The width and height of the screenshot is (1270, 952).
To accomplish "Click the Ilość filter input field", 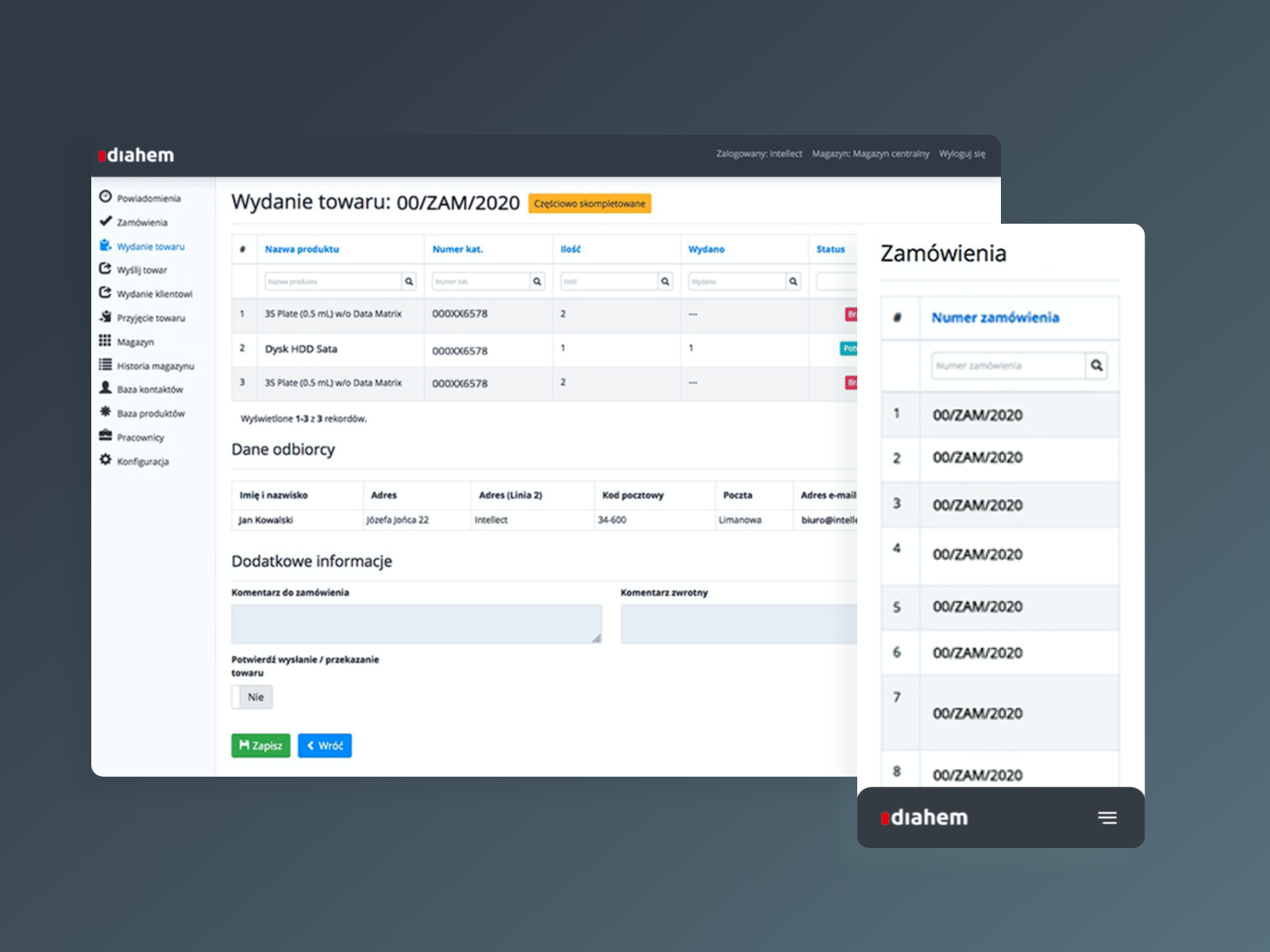I will point(609,282).
